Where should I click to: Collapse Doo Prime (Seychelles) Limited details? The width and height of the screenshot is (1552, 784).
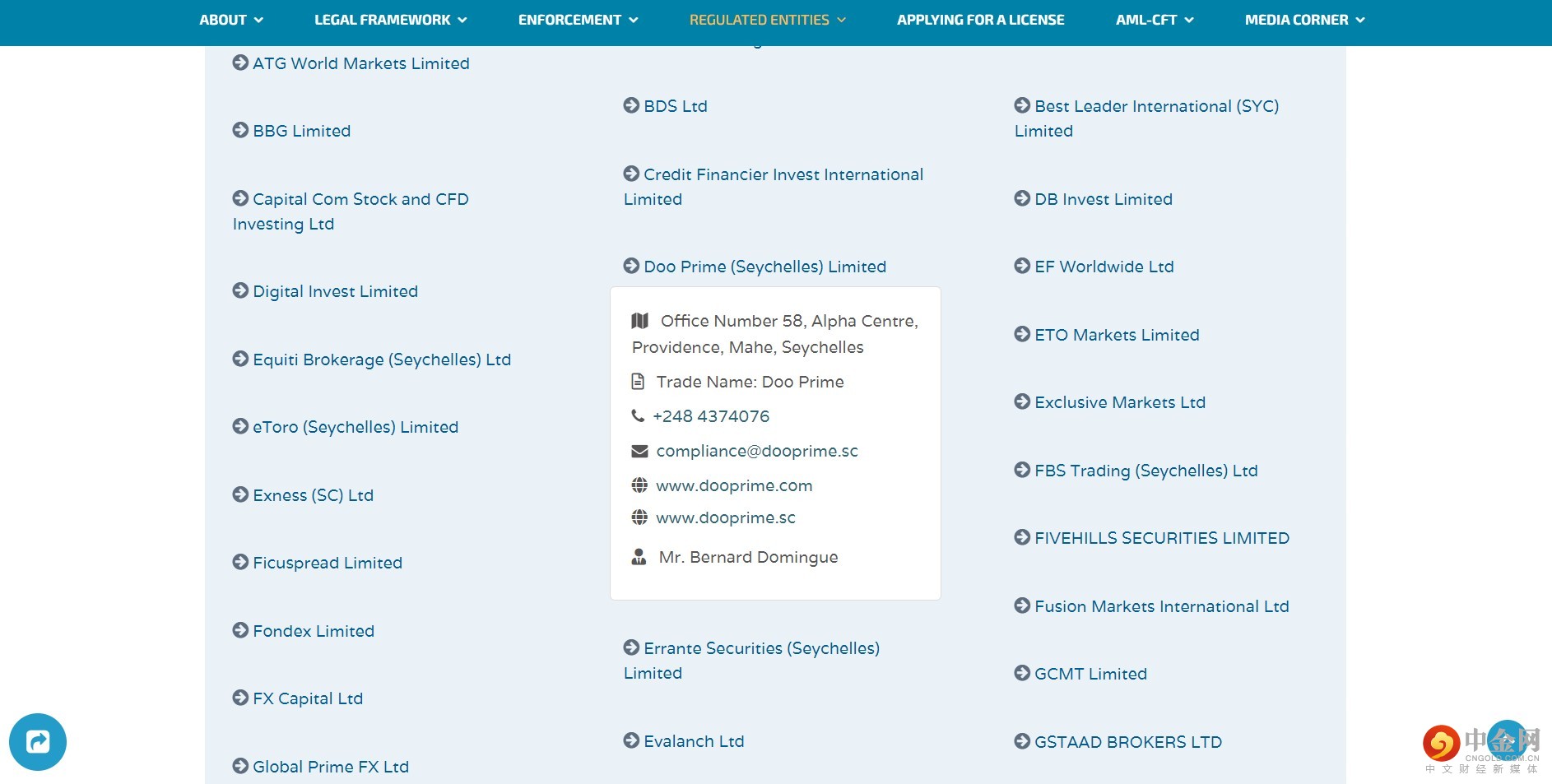pyautogui.click(x=765, y=267)
